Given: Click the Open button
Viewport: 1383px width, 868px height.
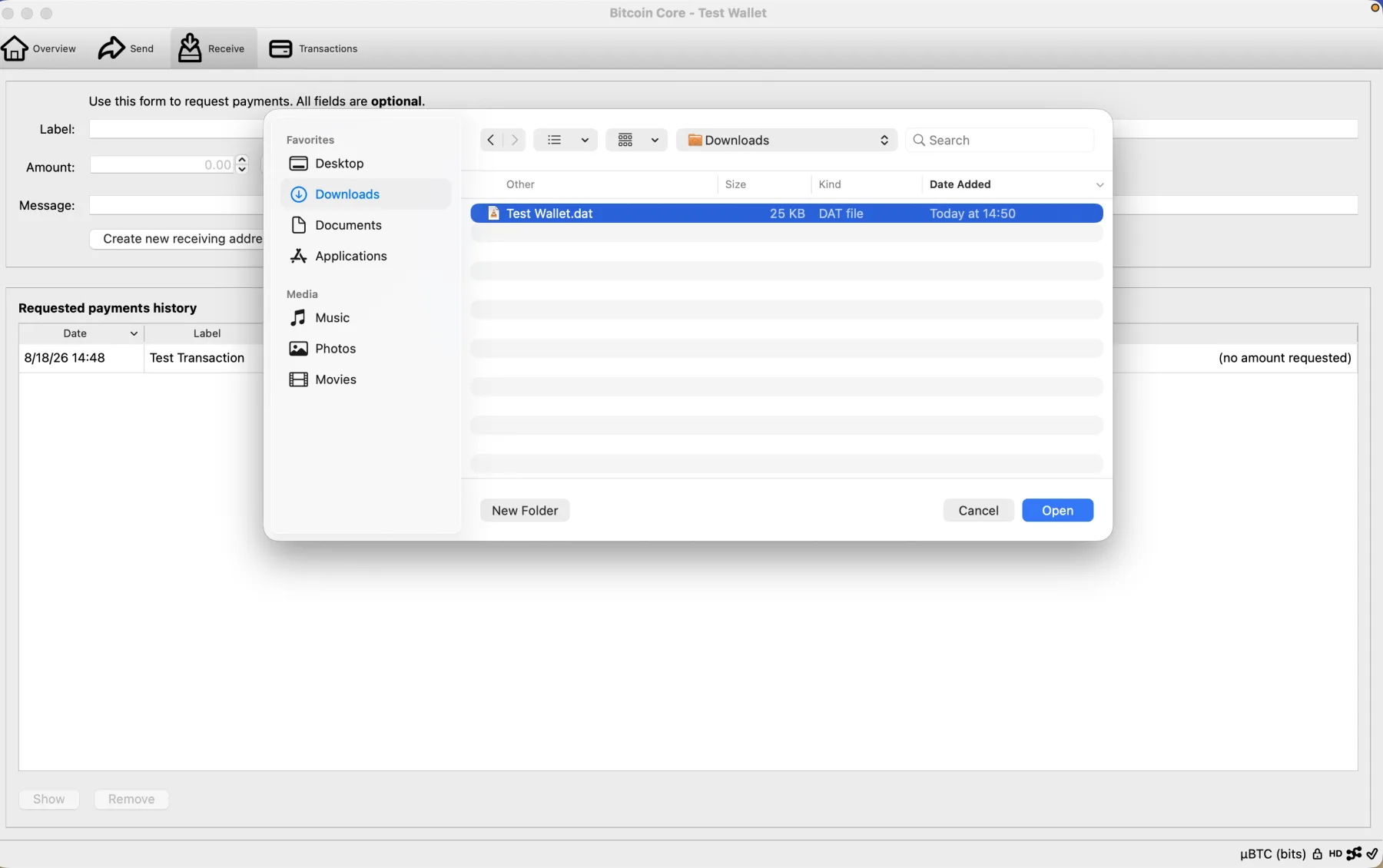Looking at the screenshot, I should [1057, 511].
